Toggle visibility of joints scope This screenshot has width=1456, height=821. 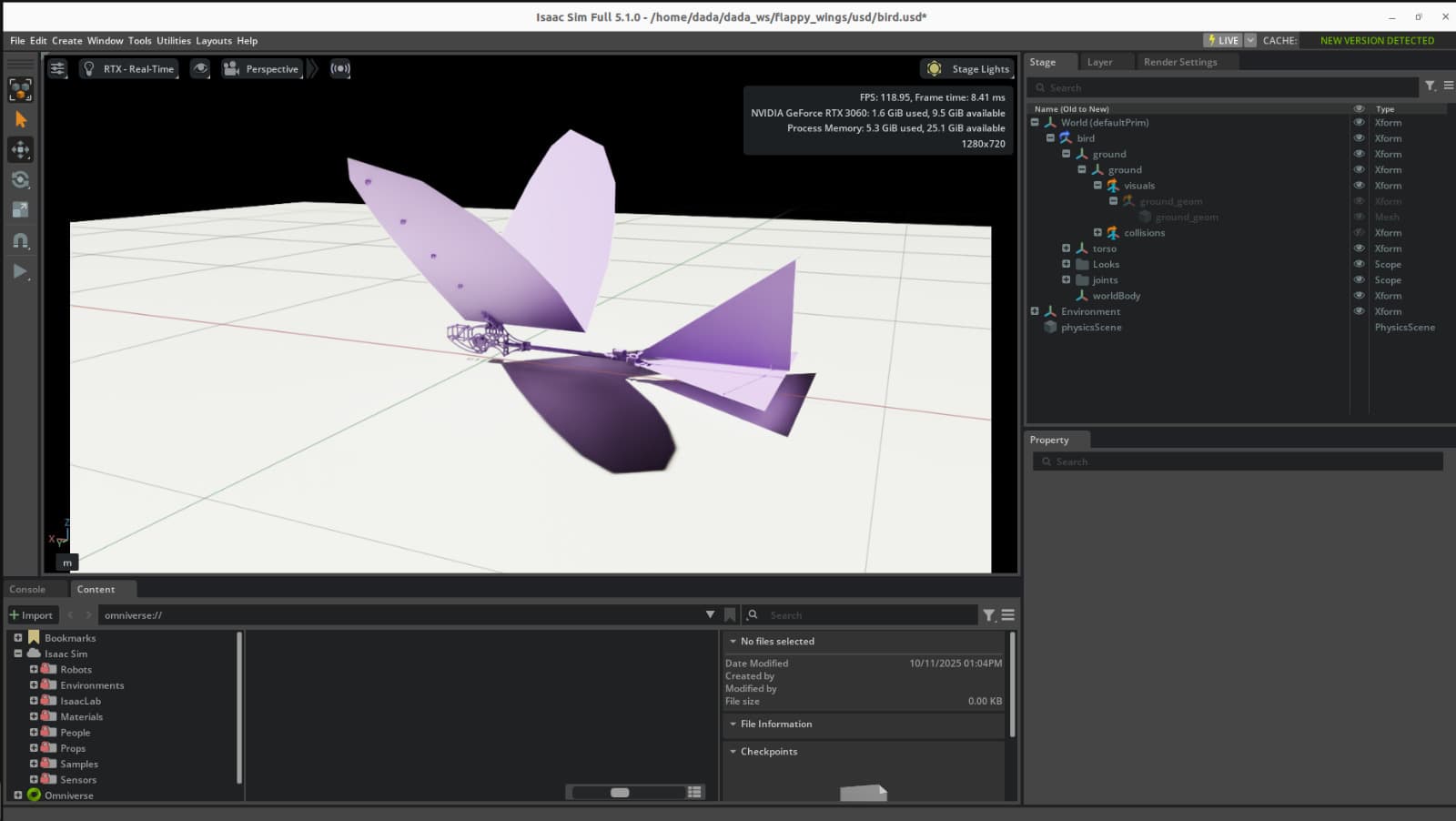coord(1359,279)
